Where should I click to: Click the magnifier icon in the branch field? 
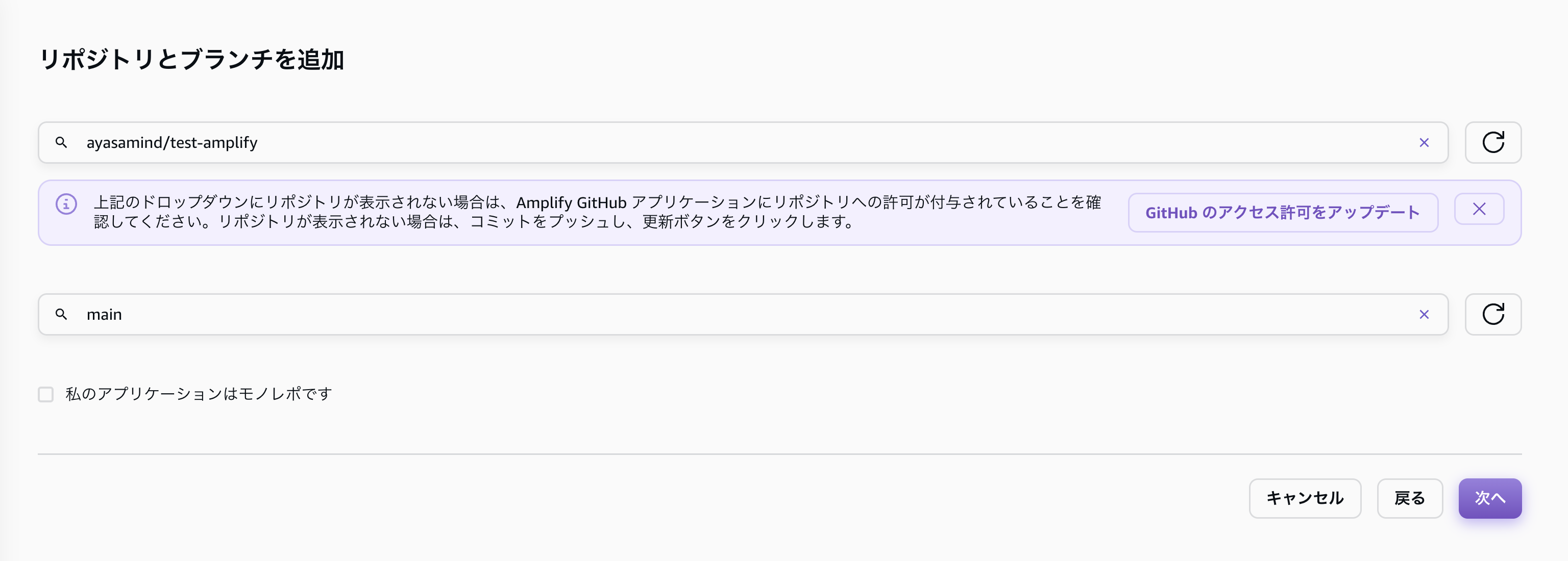point(62,314)
